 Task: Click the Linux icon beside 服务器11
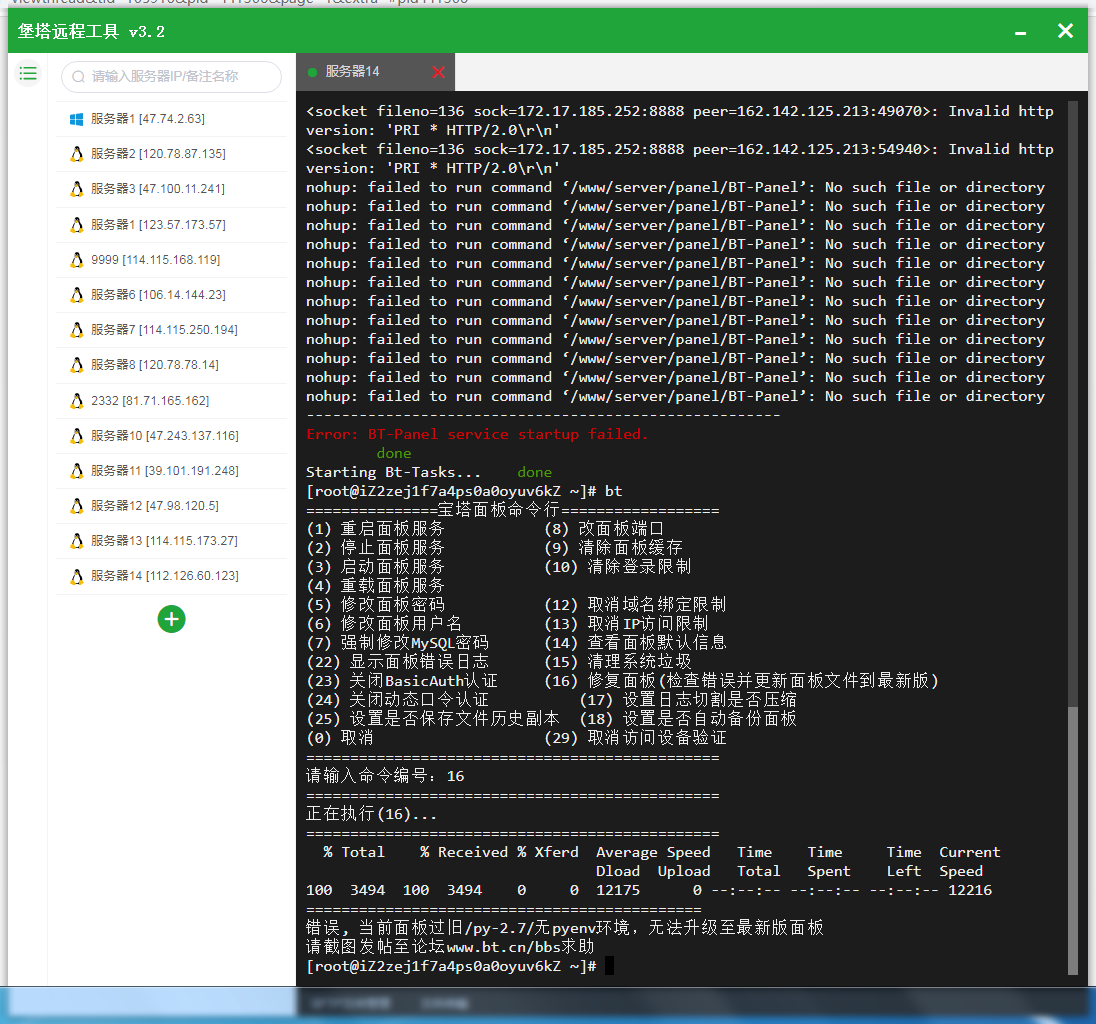coord(76,471)
